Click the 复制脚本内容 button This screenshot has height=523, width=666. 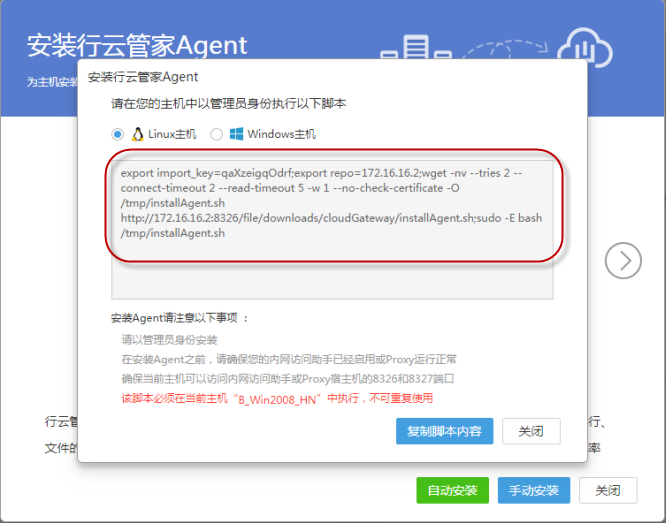point(444,431)
